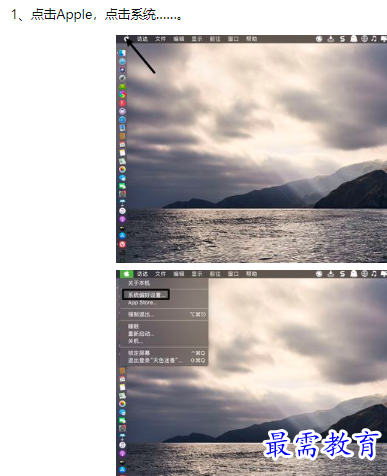The height and width of the screenshot is (476, 387).
Task: Open iTunes music icon in the lower screenshot dock
Action: (x=122, y=445)
